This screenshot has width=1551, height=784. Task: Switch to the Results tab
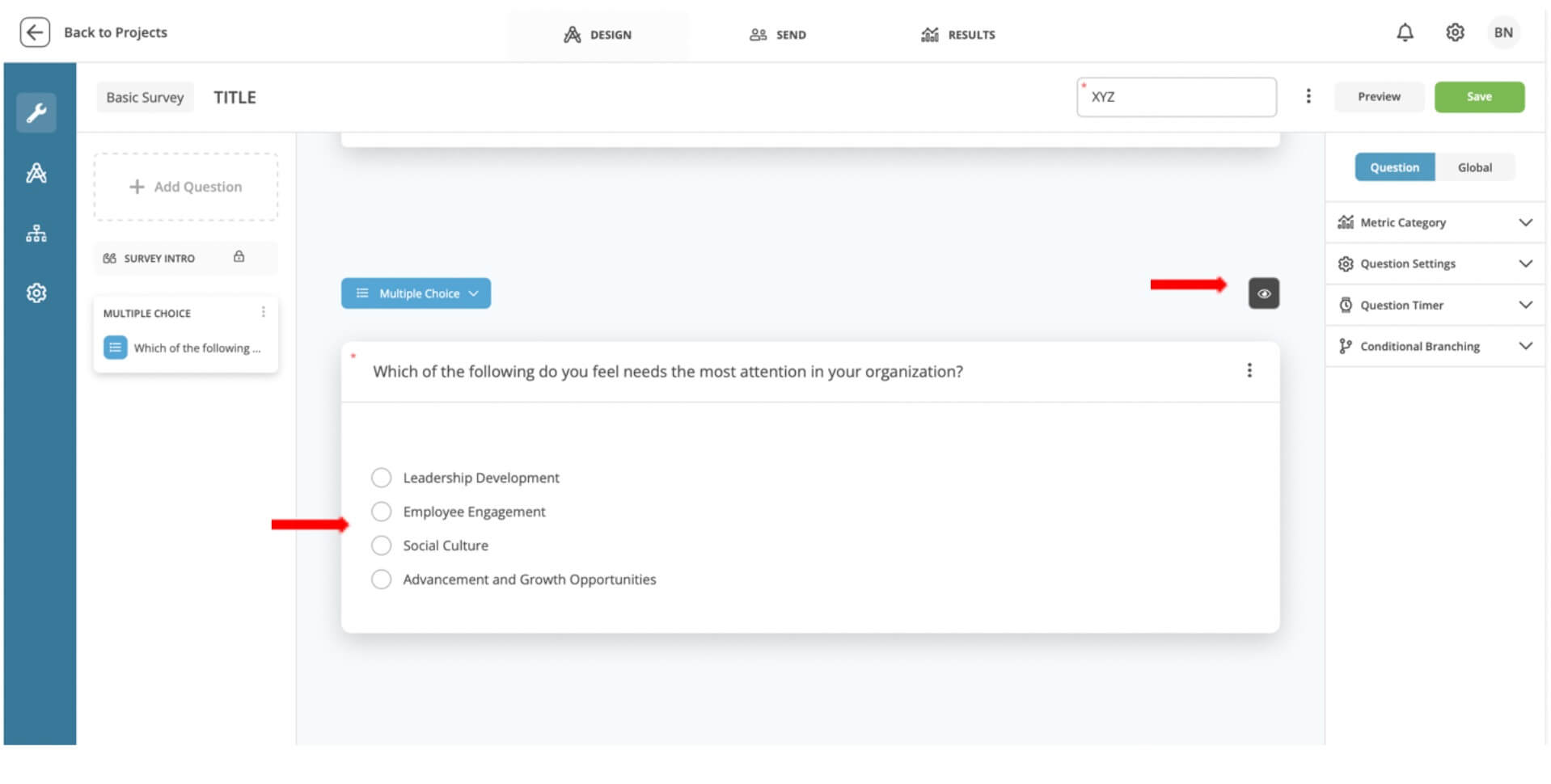coord(958,35)
